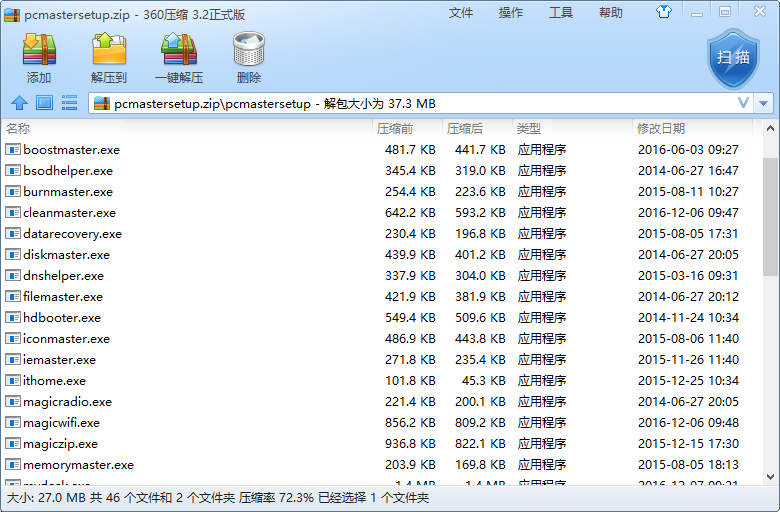Sort by 压缩后 column header
The image size is (780, 512).
coord(478,128)
